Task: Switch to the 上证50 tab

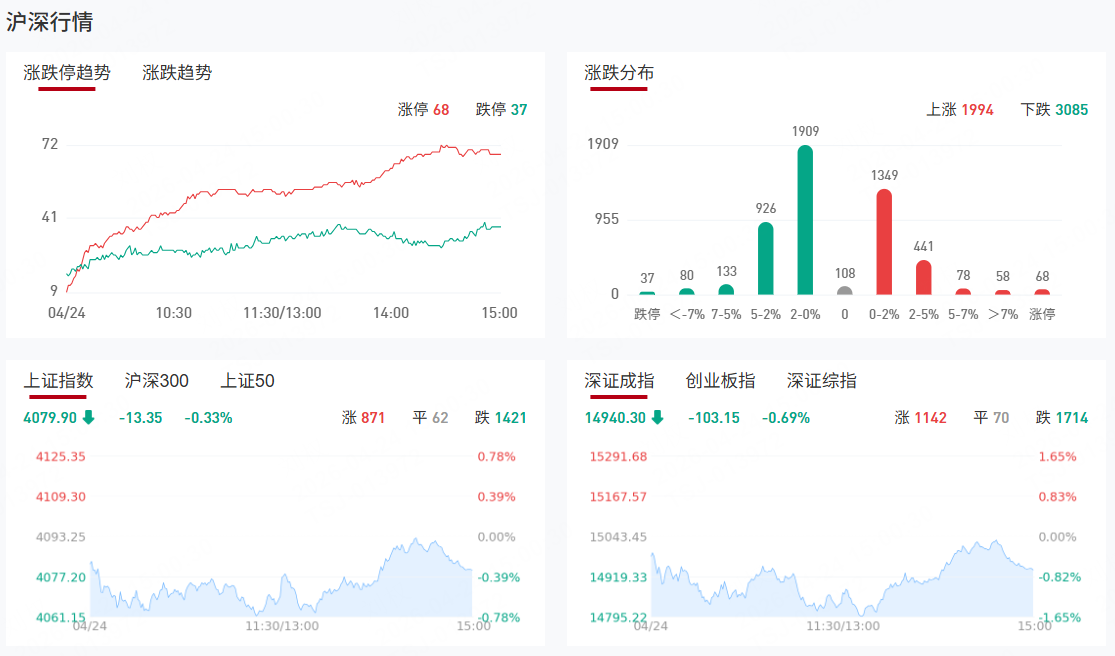Action: click(x=247, y=381)
